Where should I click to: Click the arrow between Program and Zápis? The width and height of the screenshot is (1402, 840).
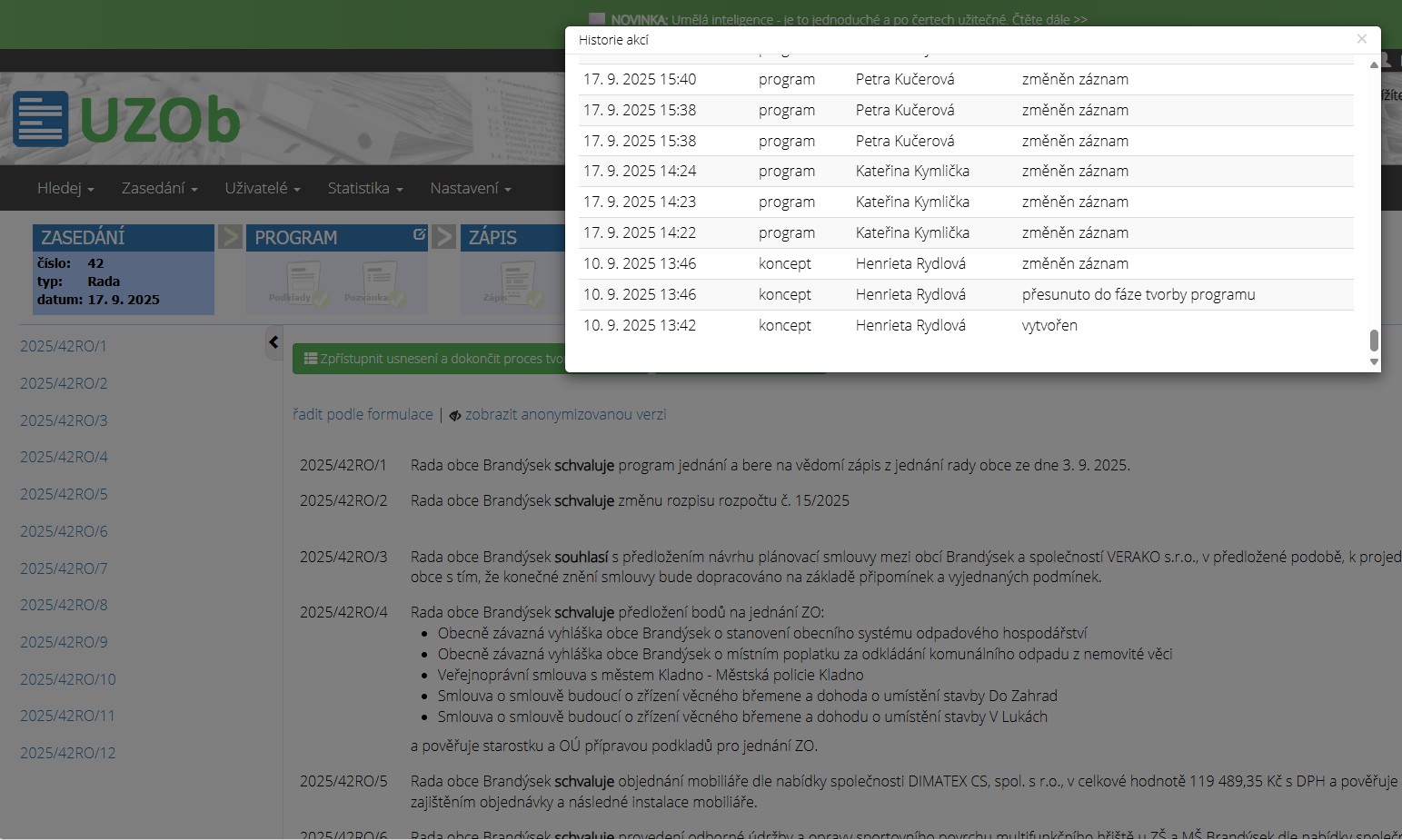[x=444, y=237]
